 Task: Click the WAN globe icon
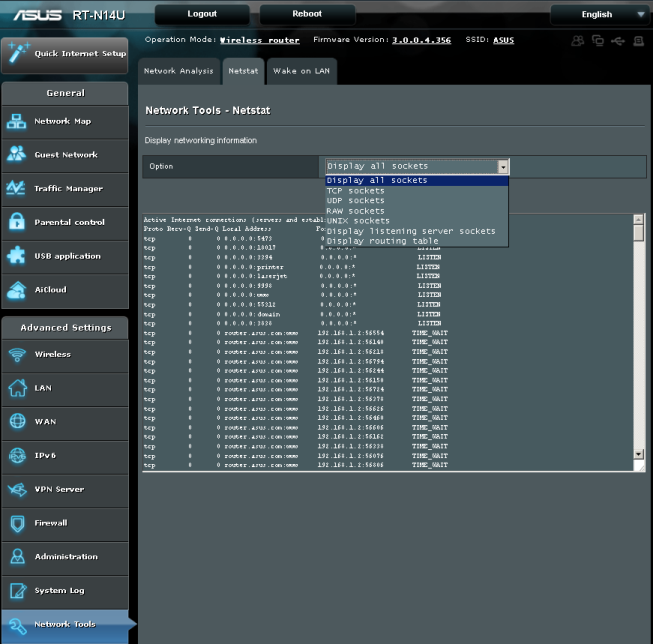(17, 421)
